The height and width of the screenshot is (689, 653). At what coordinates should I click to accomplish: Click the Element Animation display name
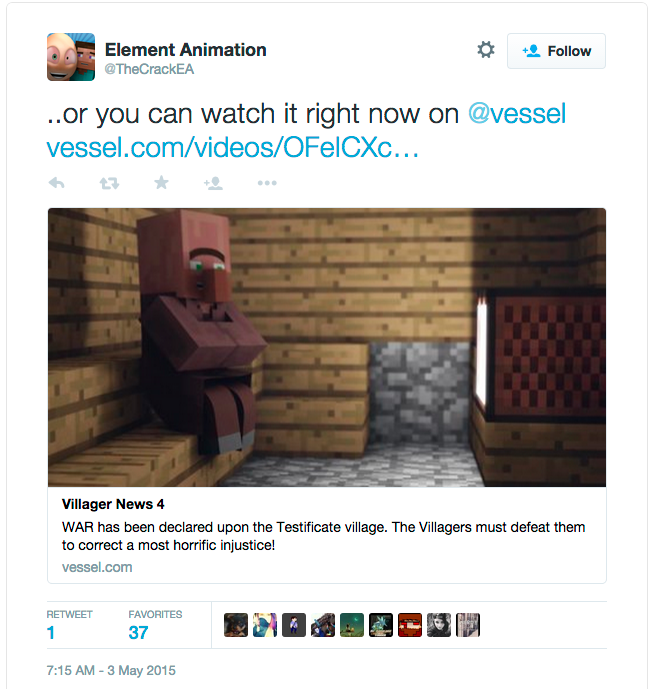tap(185, 50)
